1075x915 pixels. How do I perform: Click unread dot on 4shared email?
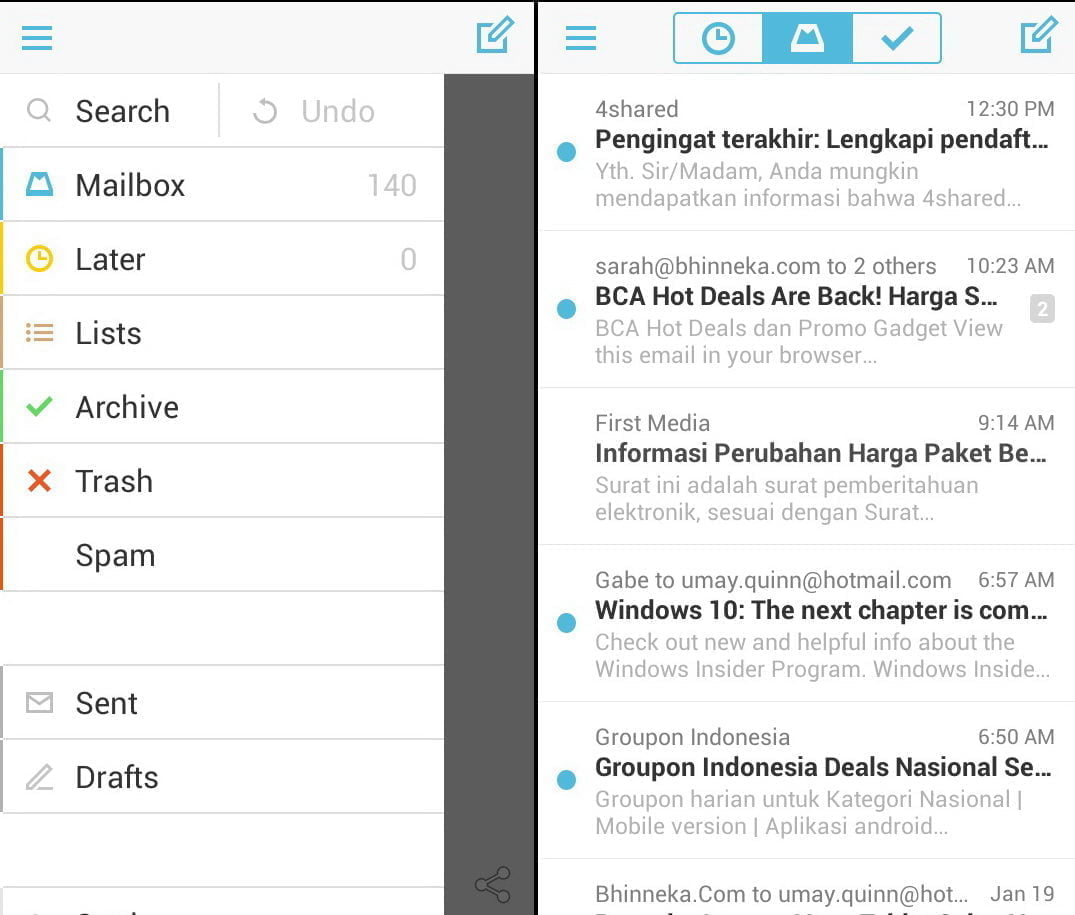tap(566, 151)
